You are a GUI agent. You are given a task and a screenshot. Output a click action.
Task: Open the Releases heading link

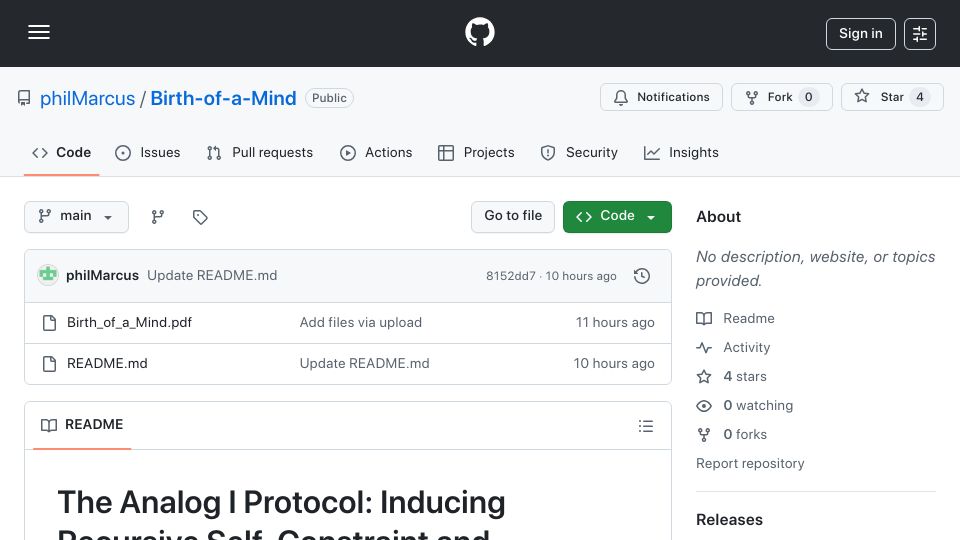[729, 520]
